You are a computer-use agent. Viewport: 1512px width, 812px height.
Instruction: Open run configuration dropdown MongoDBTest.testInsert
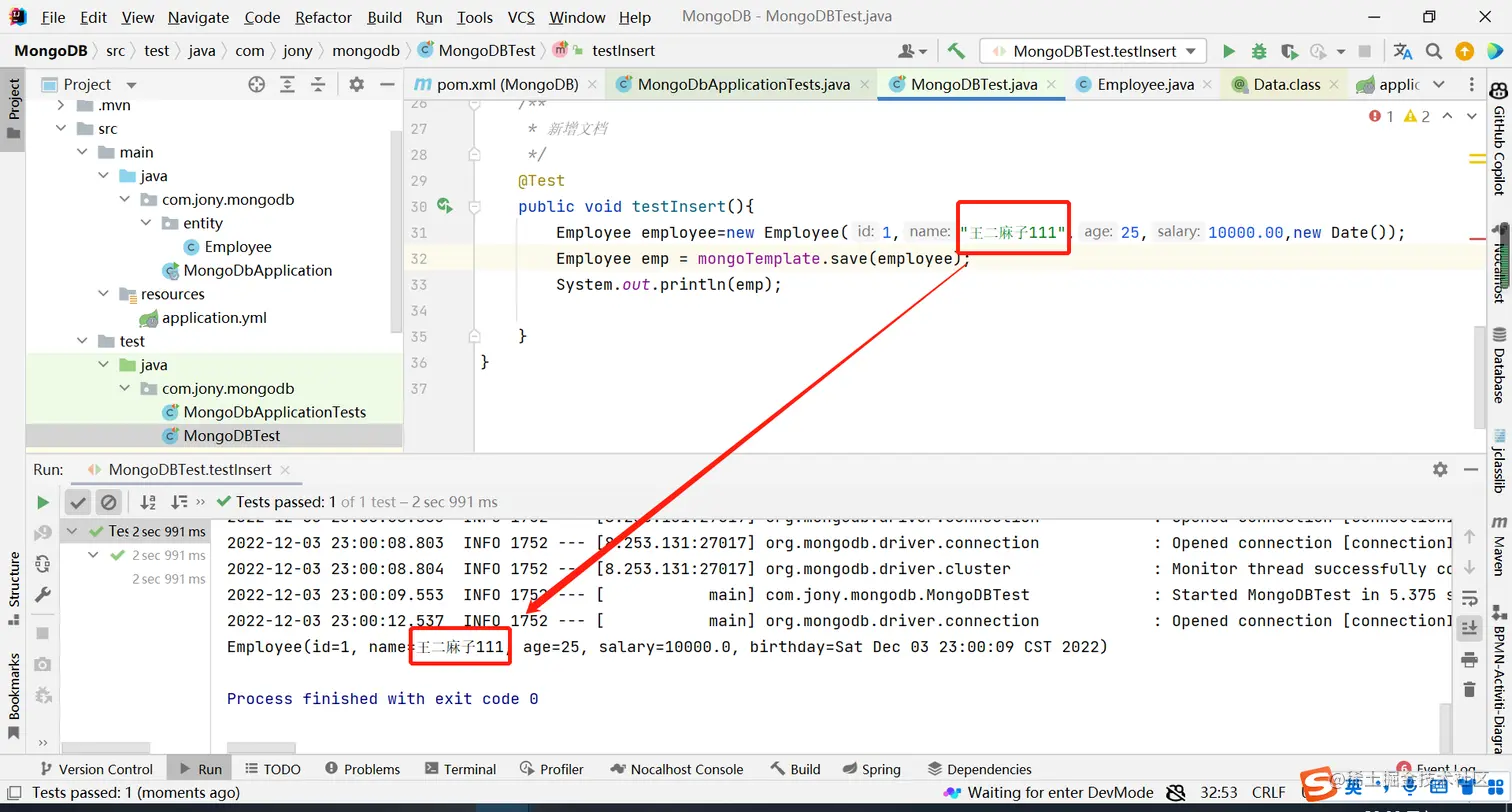coord(1093,51)
